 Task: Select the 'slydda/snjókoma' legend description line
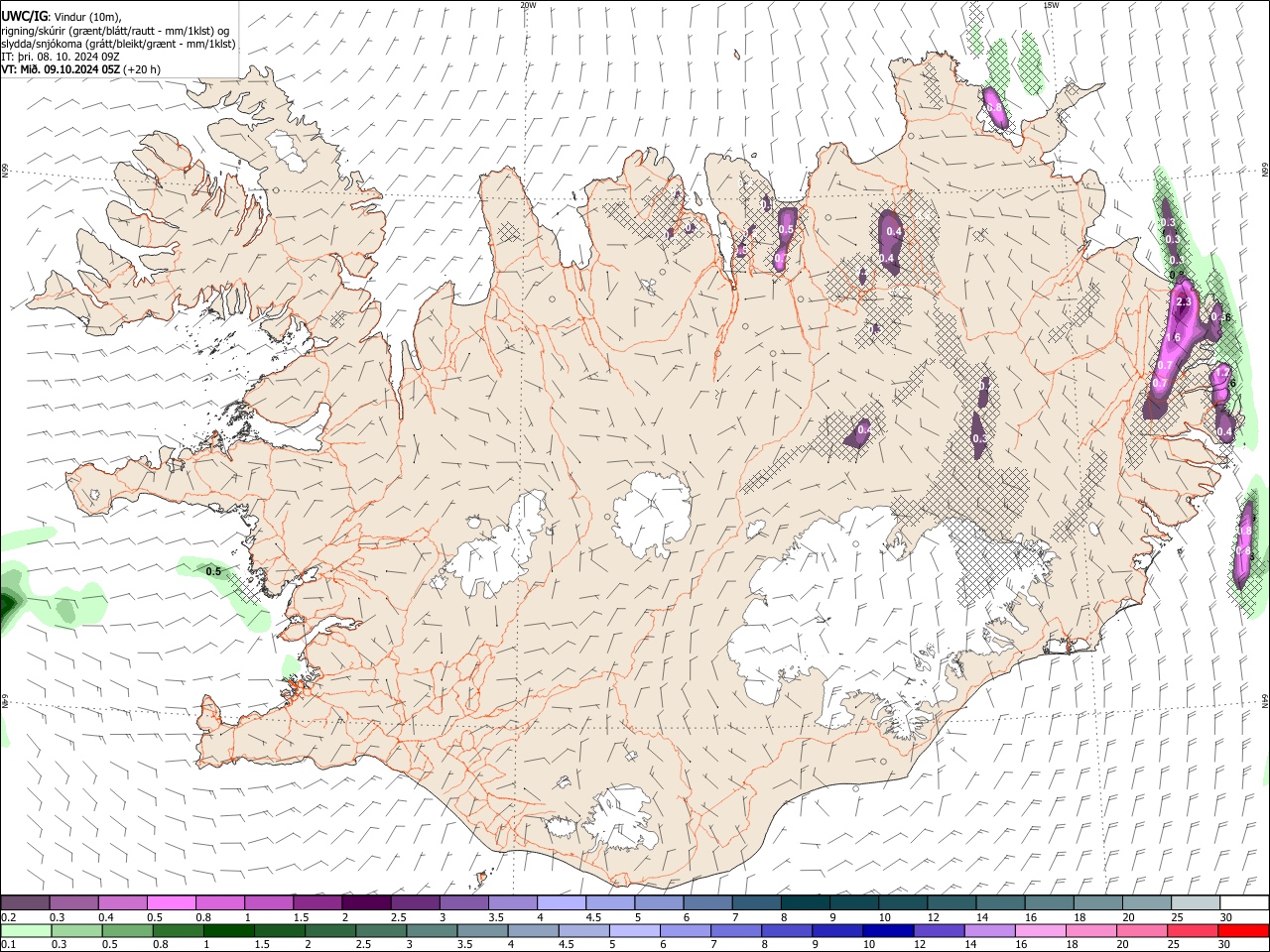(x=118, y=44)
